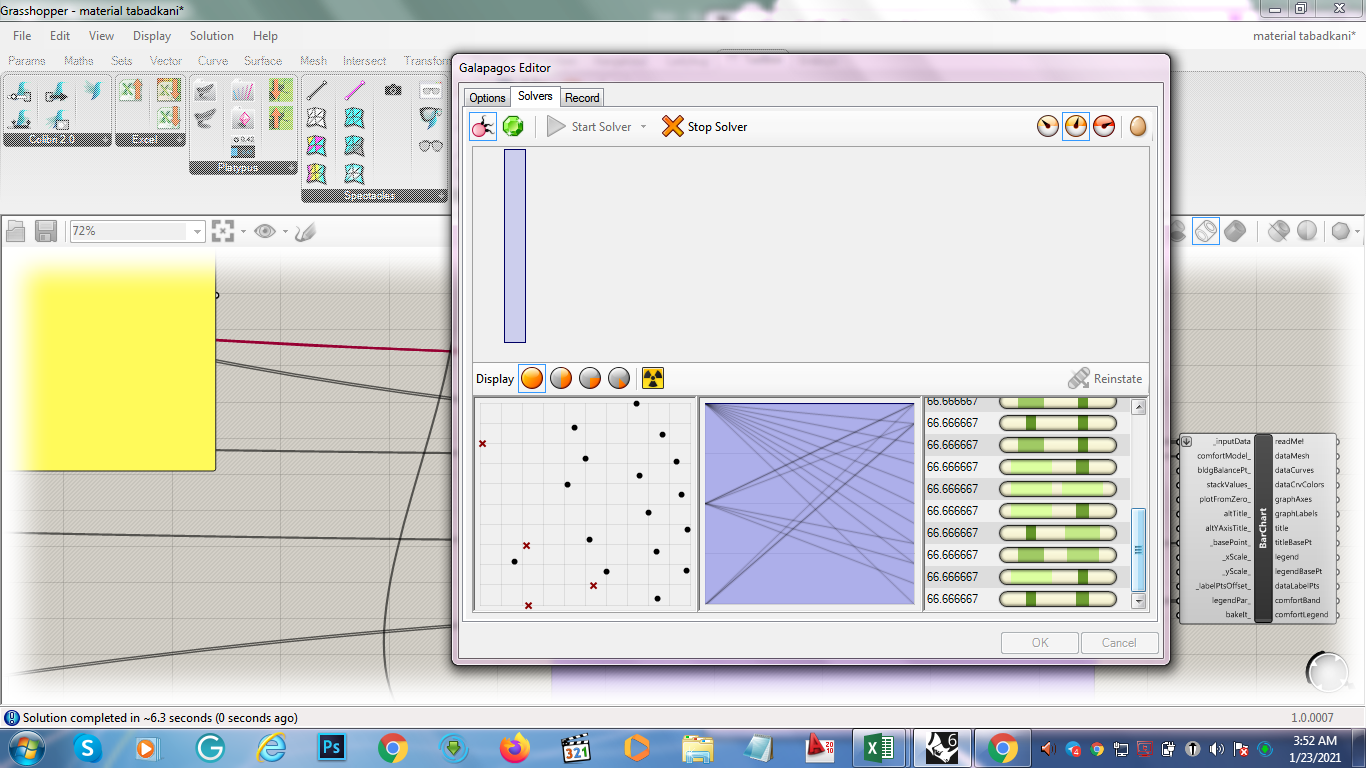Click the Save file icon on canvas toolbar

(x=46, y=231)
